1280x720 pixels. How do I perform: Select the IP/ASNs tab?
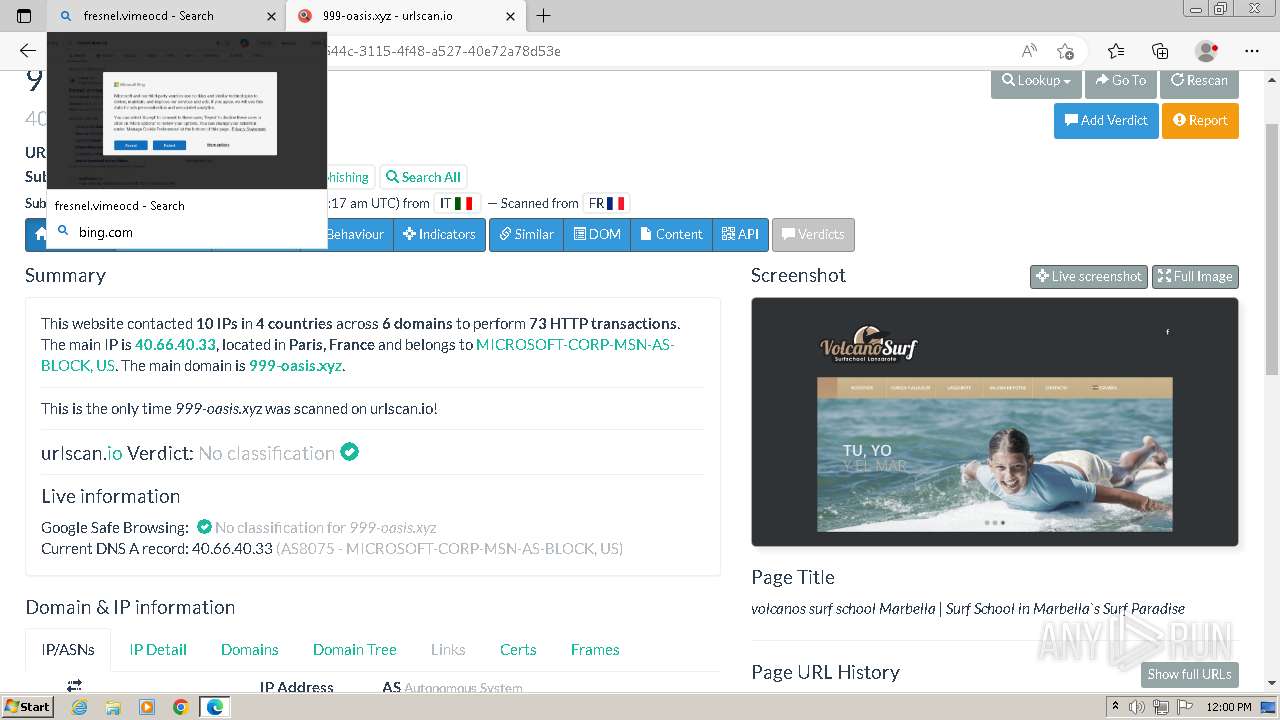click(68, 649)
